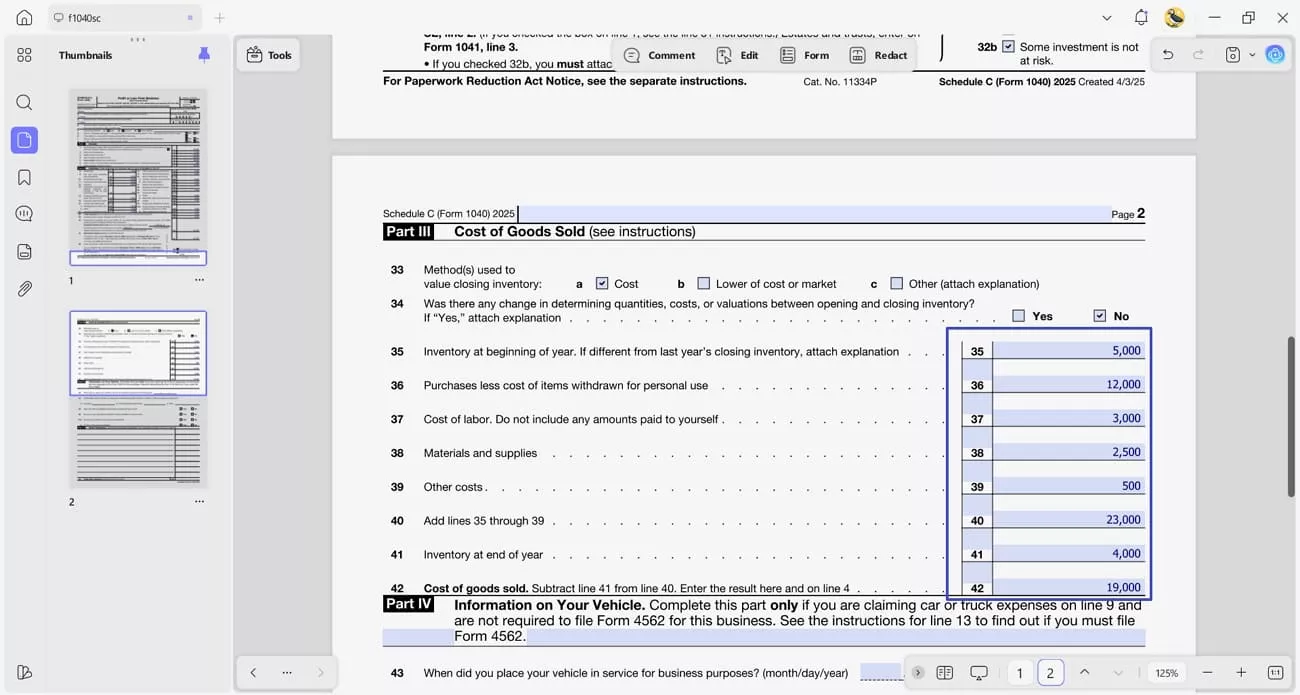Image resolution: width=1300 pixels, height=695 pixels.
Task: Click the notification bell icon
Action: (x=1141, y=18)
